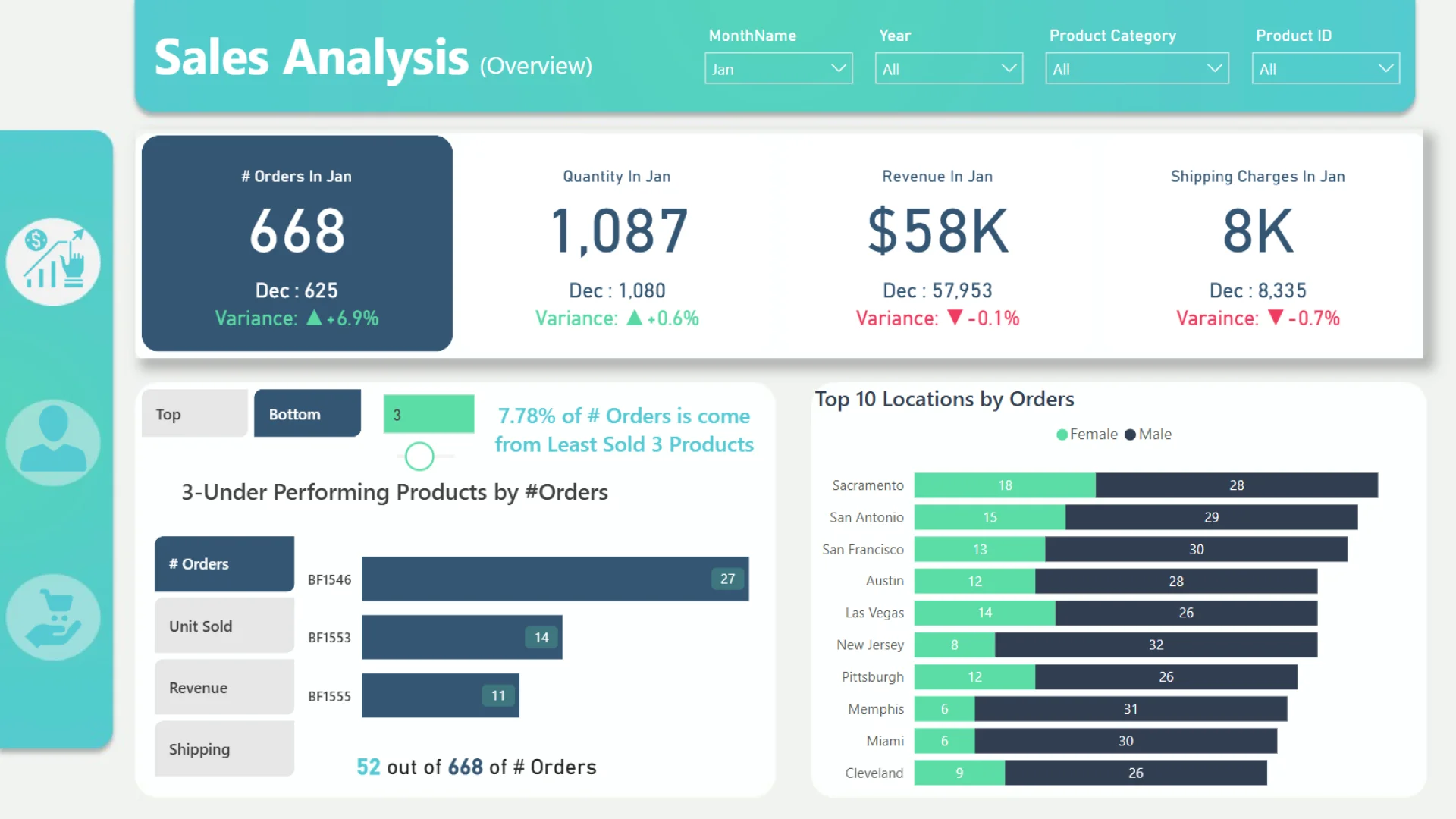Open the Product ID dropdown

[x=1325, y=69]
